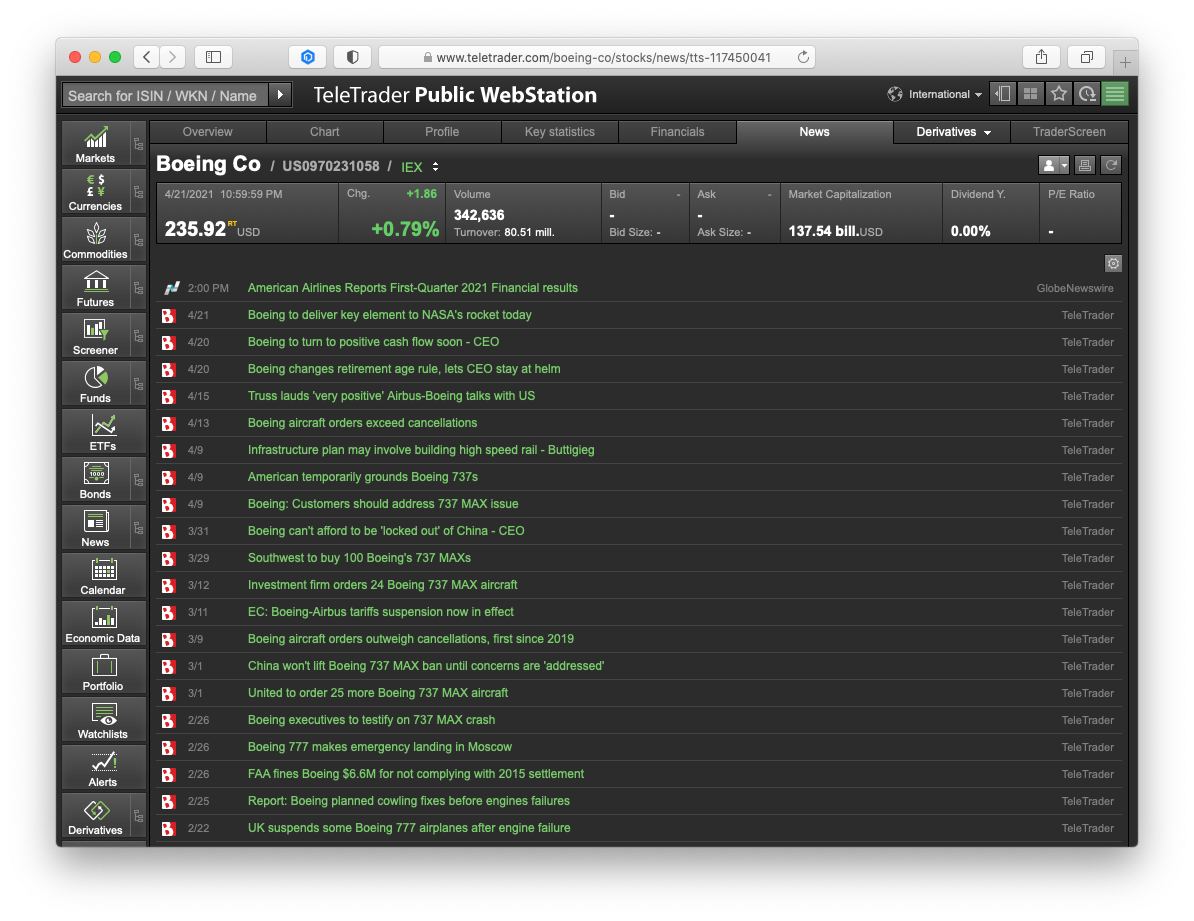Open the Markets sidebar section
Screen dimensions: 1194x921
tap(95, 144)
